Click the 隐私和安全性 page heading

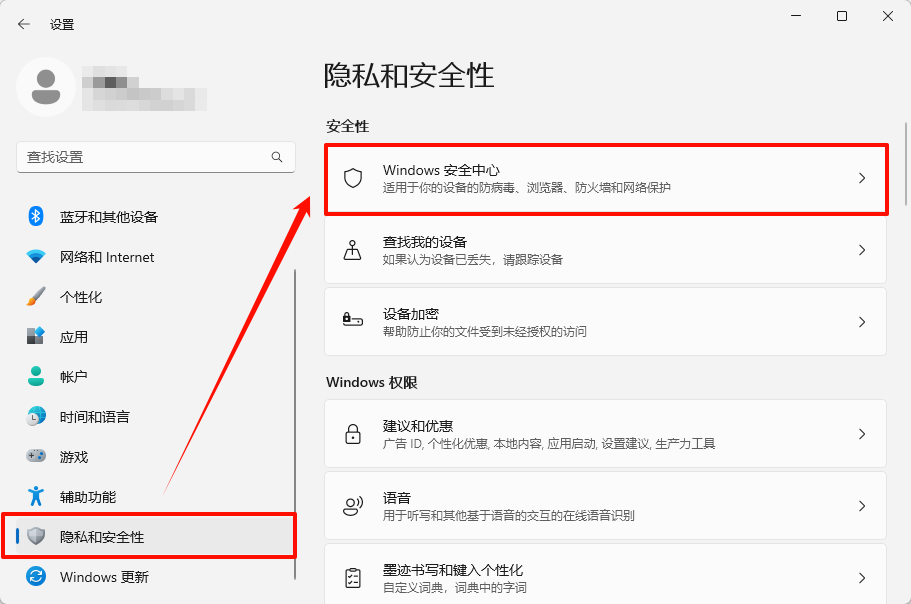tap(409, 76)
